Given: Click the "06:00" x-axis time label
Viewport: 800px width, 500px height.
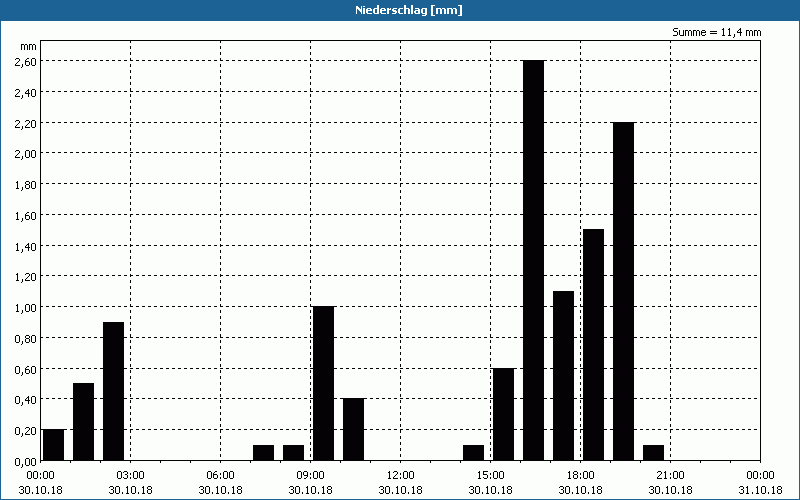Looking at the screenshot, I should click(220, 476).
